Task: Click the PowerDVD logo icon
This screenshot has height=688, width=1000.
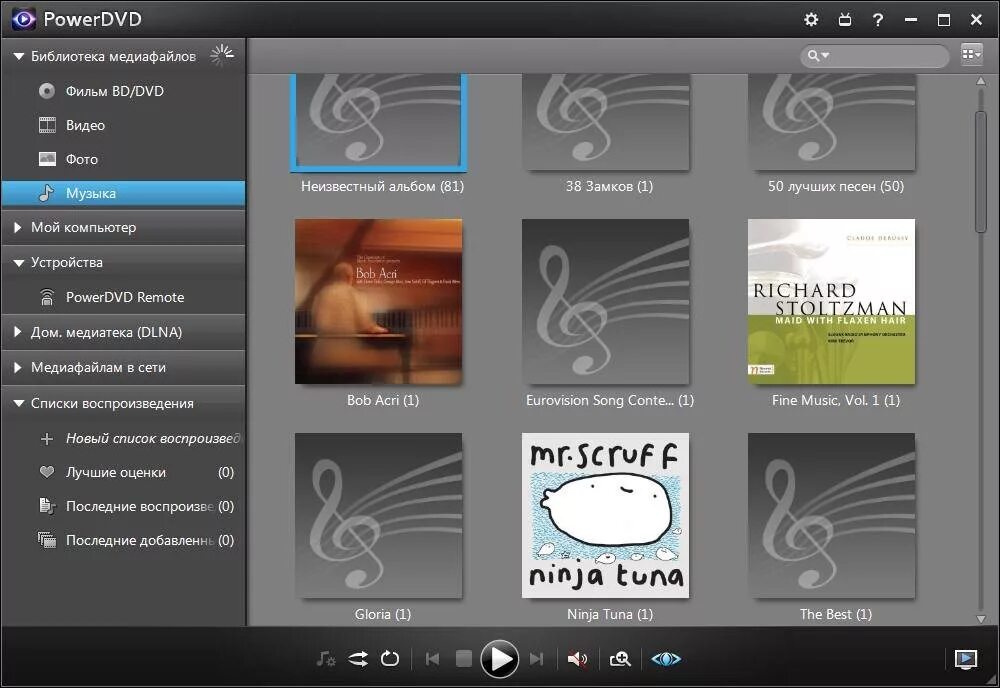Action: tap(24, 19)
